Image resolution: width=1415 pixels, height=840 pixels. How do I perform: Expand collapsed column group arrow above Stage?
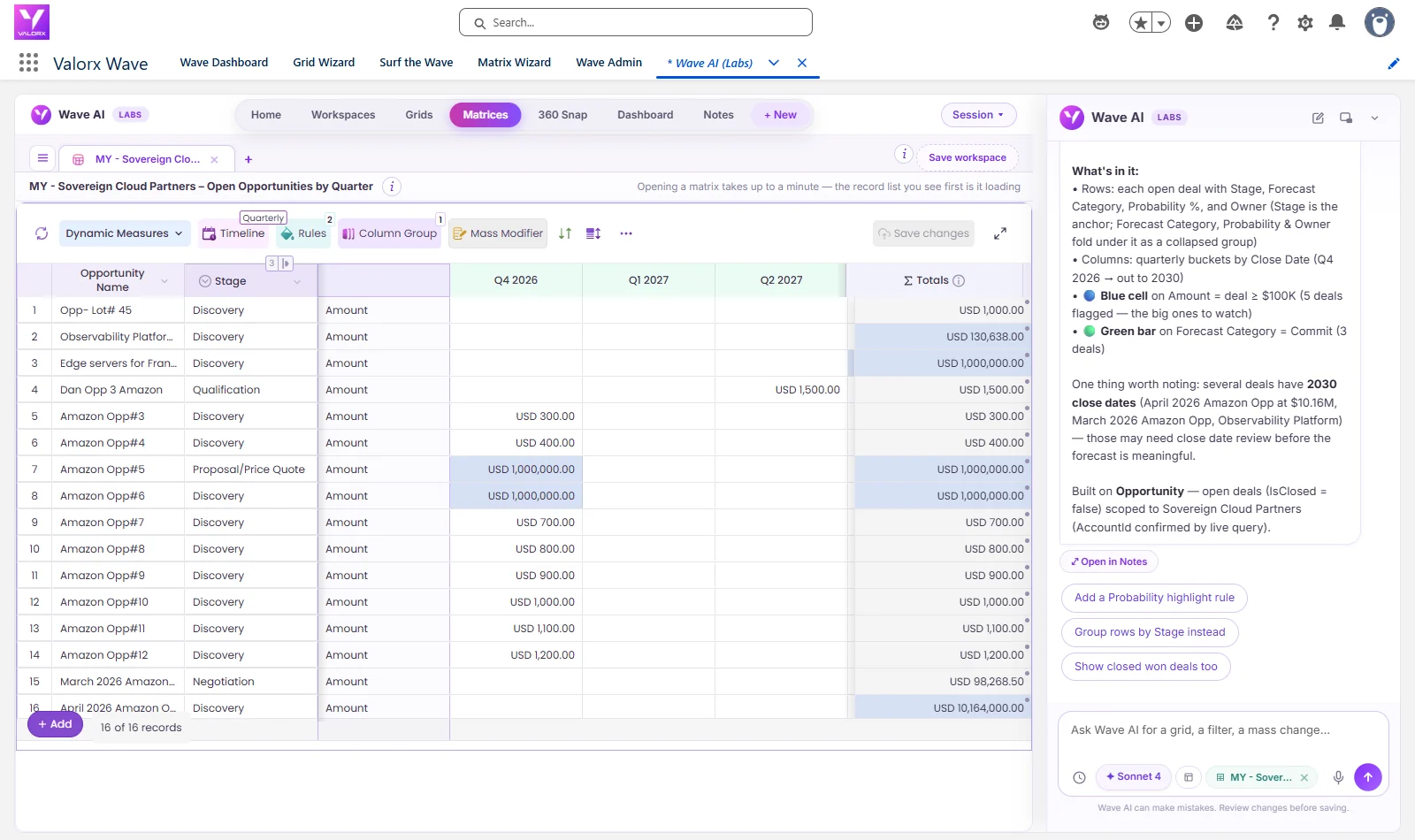pos(286,263)
